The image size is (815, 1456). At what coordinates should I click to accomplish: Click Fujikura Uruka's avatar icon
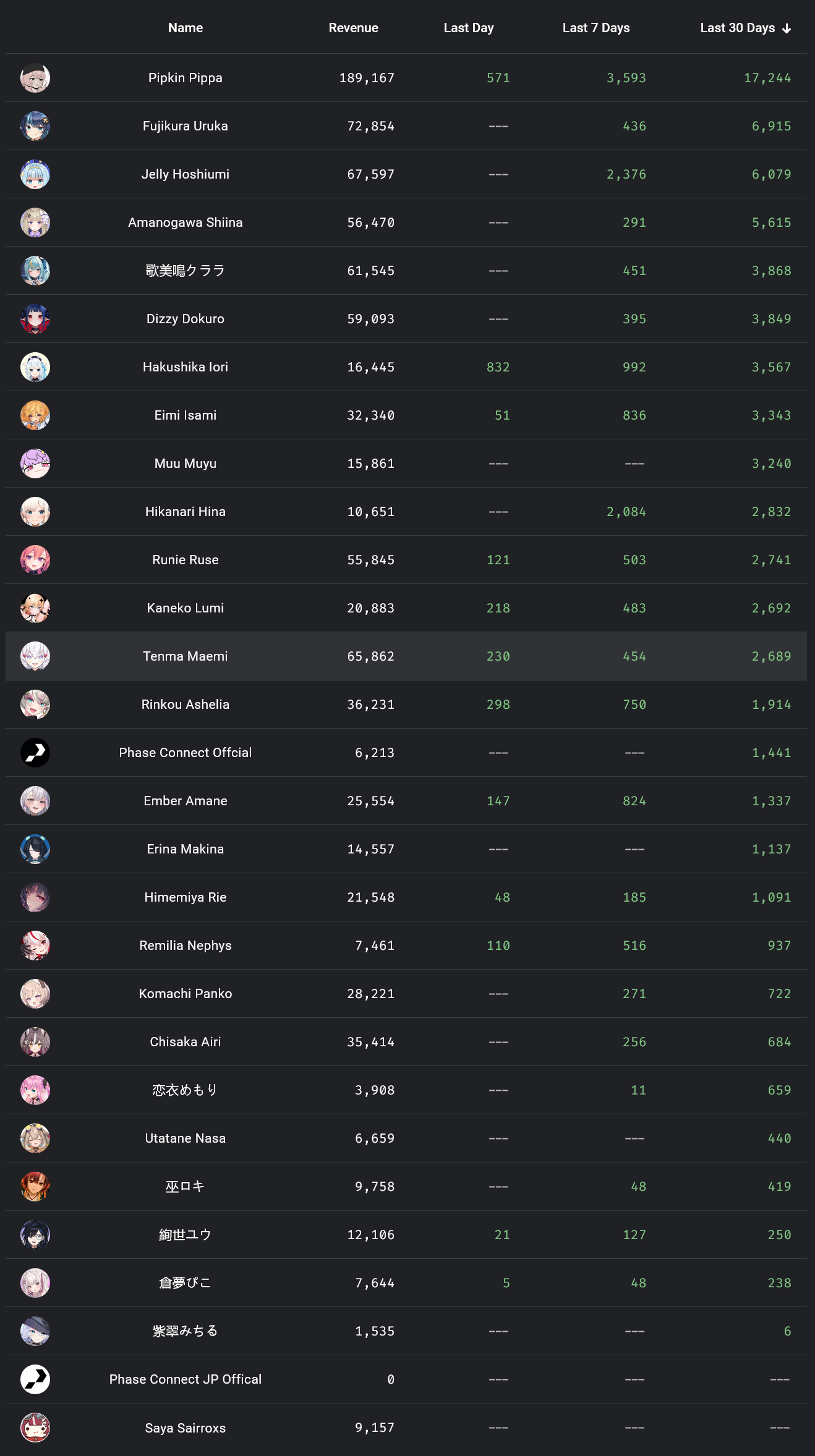pos(35,126)
